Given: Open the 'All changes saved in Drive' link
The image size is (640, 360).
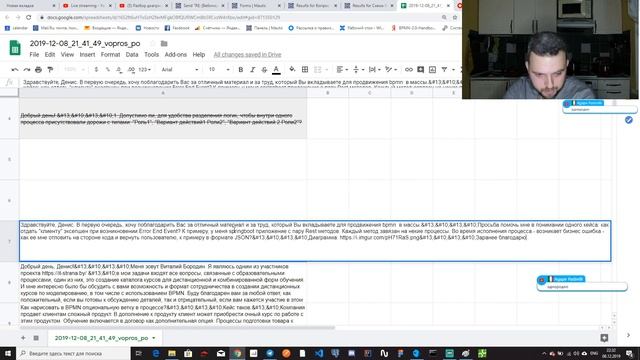Looking at the screenshot, I should click(247, 55).
